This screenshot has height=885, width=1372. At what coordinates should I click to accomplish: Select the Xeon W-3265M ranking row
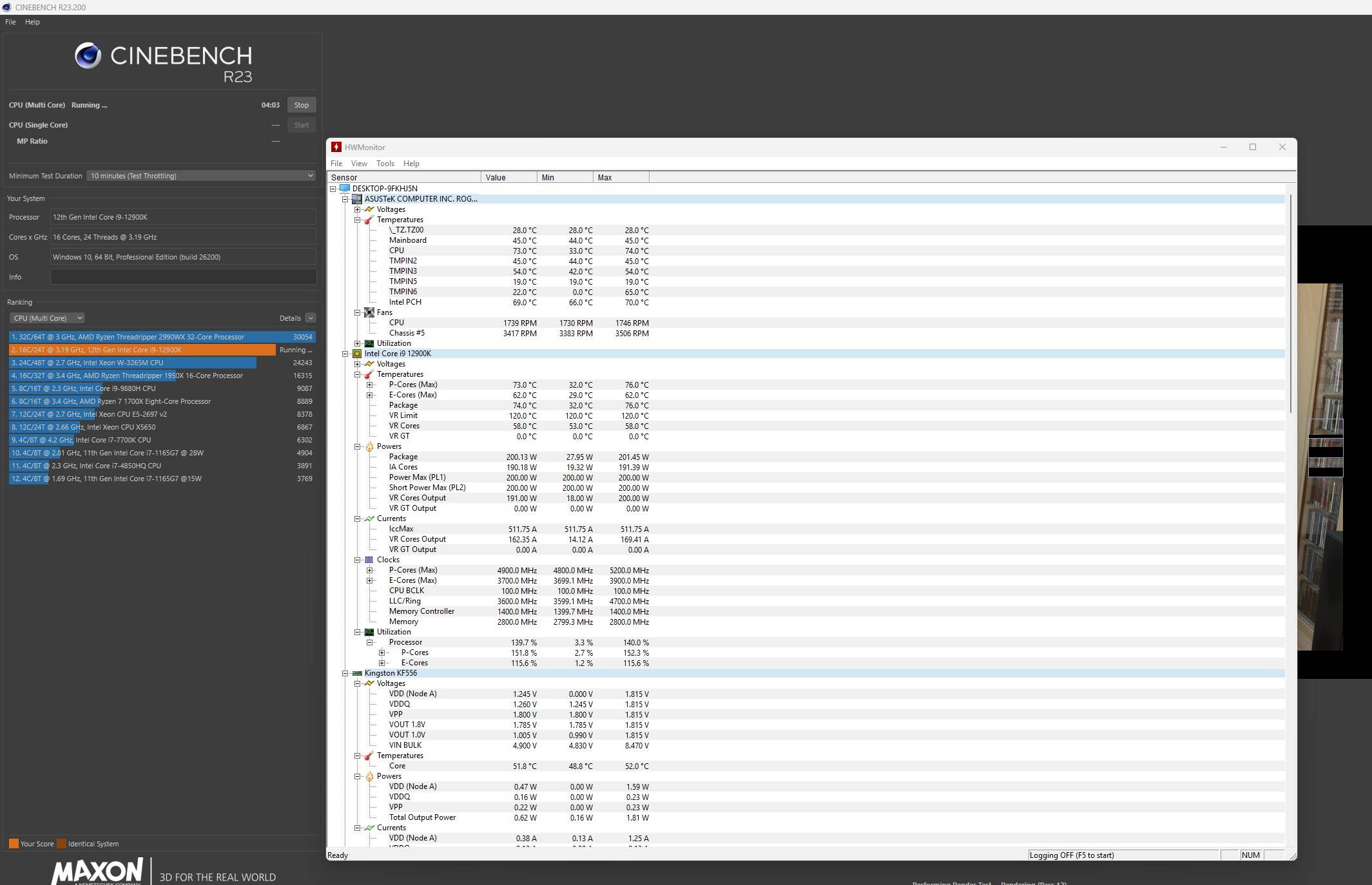click(162, 363)
